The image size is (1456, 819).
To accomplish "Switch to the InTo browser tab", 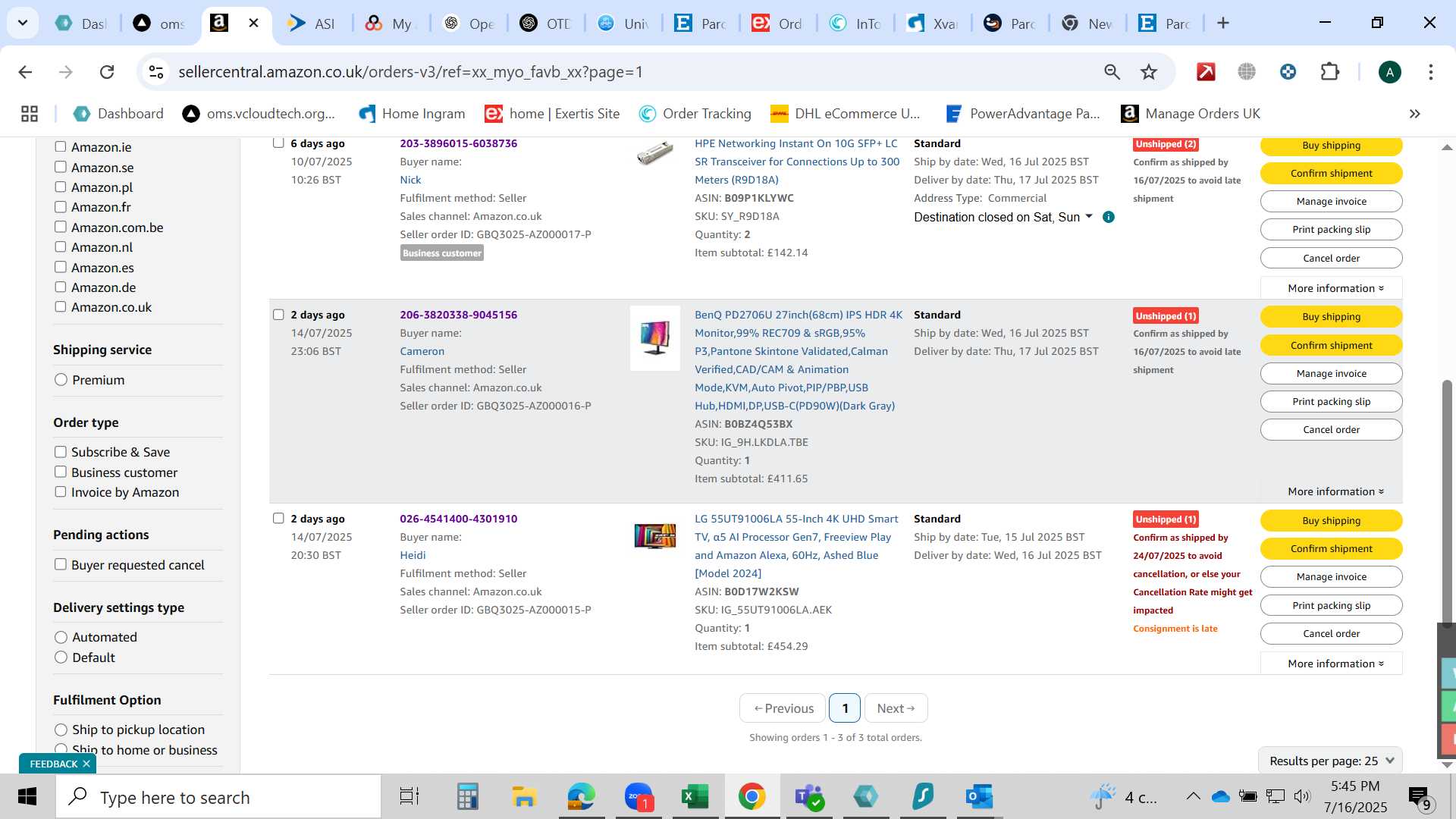I will pos(855,24).
